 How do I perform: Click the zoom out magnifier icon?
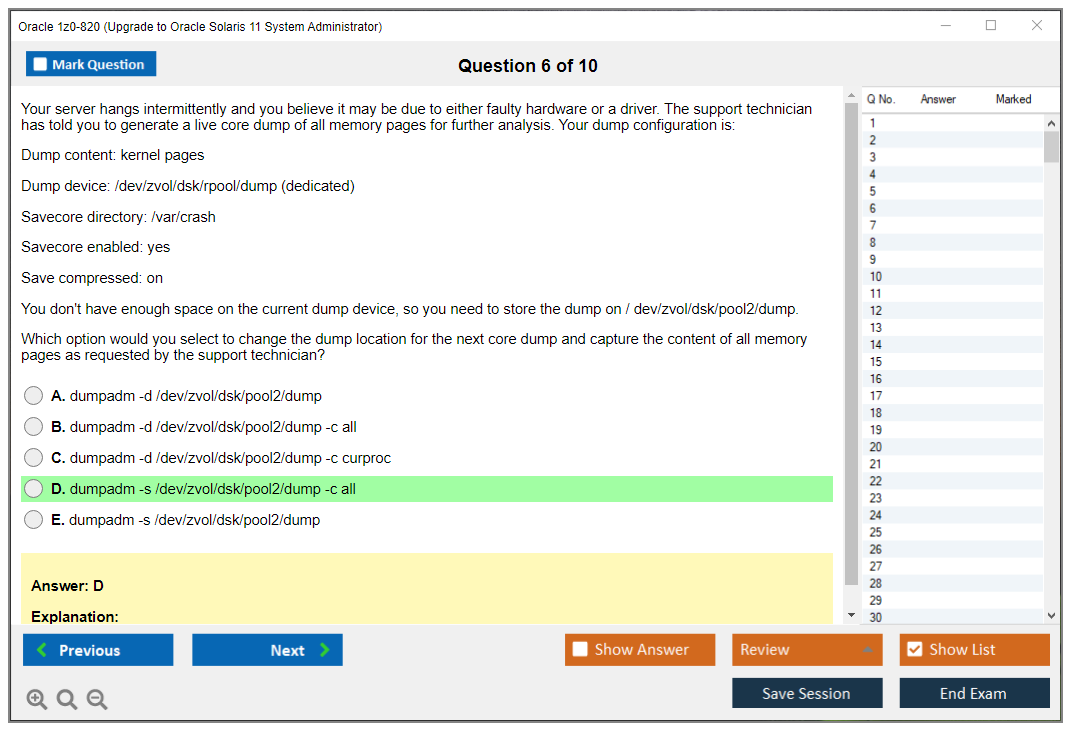click(97, 699)
